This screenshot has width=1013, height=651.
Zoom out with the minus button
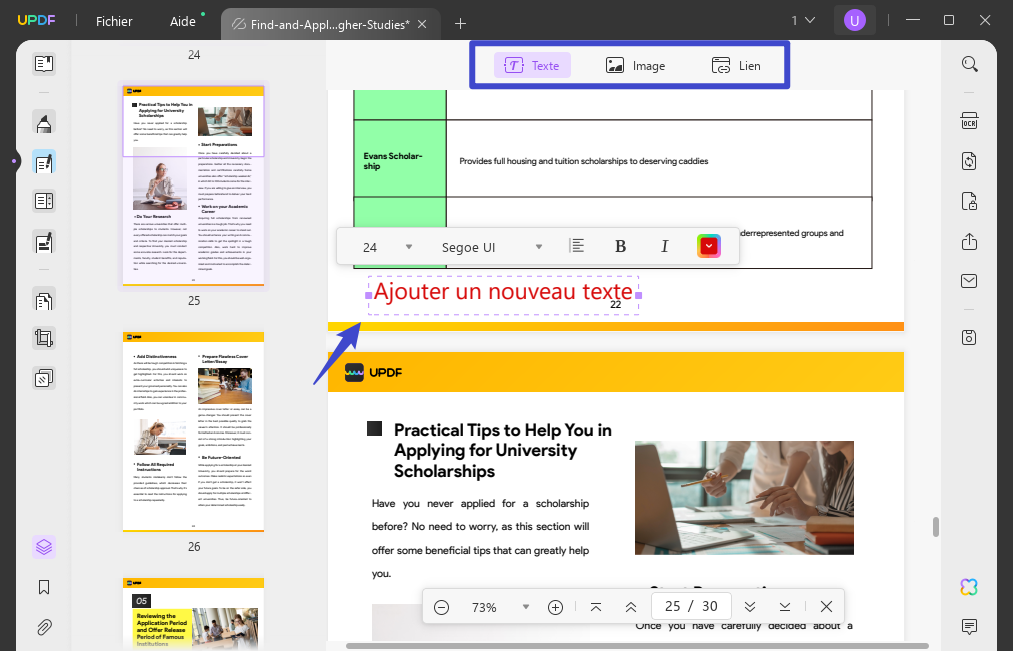pyautogui.click(x=441, y=607)
